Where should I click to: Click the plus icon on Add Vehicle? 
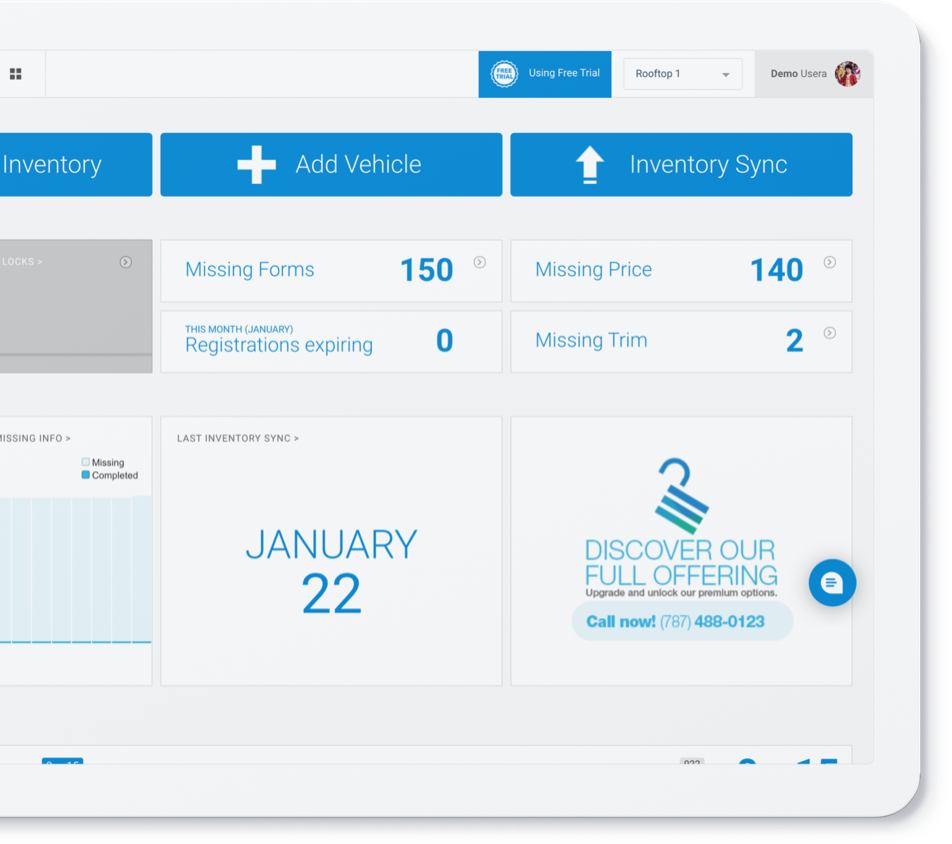point(257,165)
